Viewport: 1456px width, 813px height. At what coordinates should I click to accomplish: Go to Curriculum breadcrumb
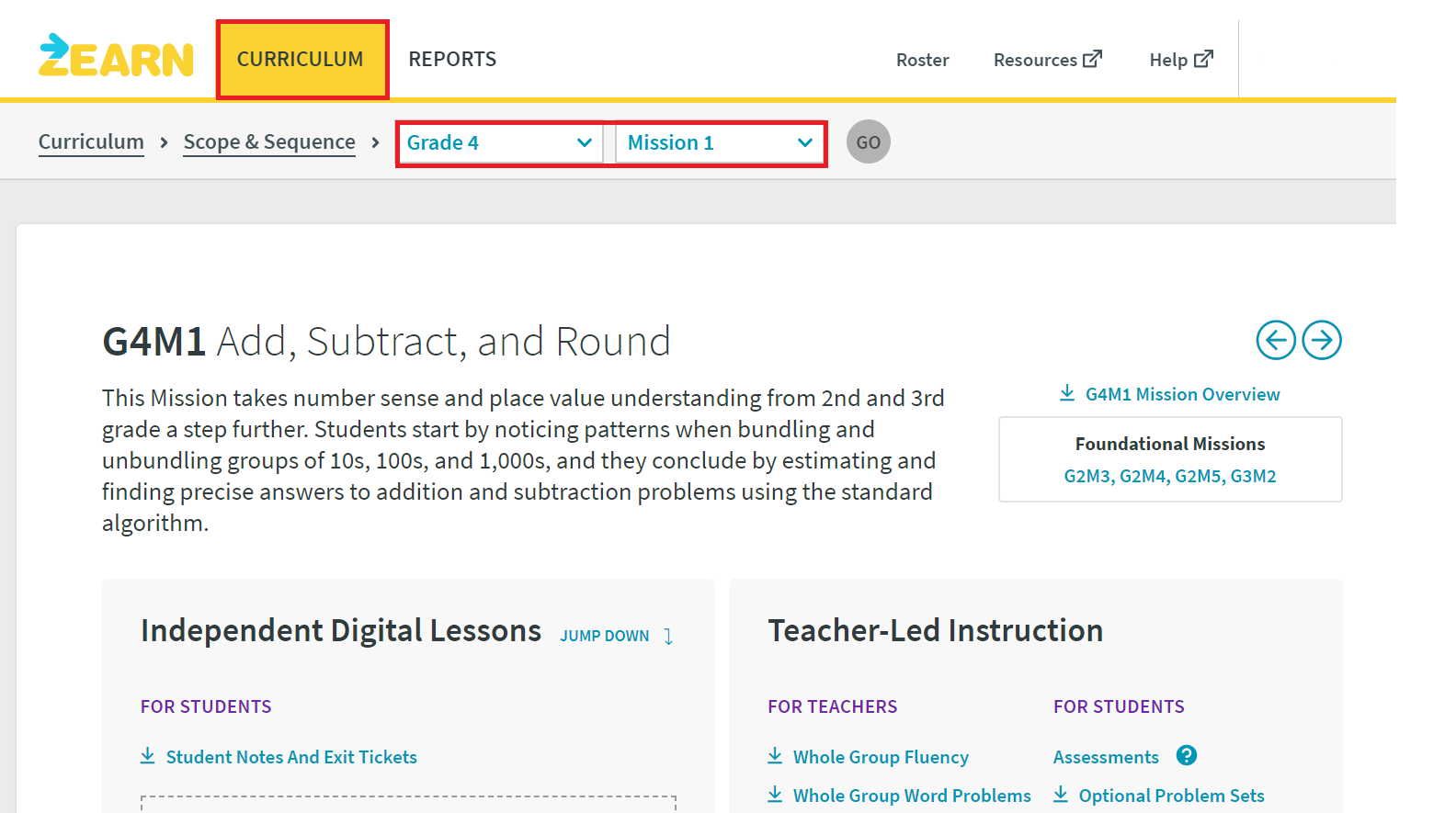pyautogui.click(x=91, y=142)
